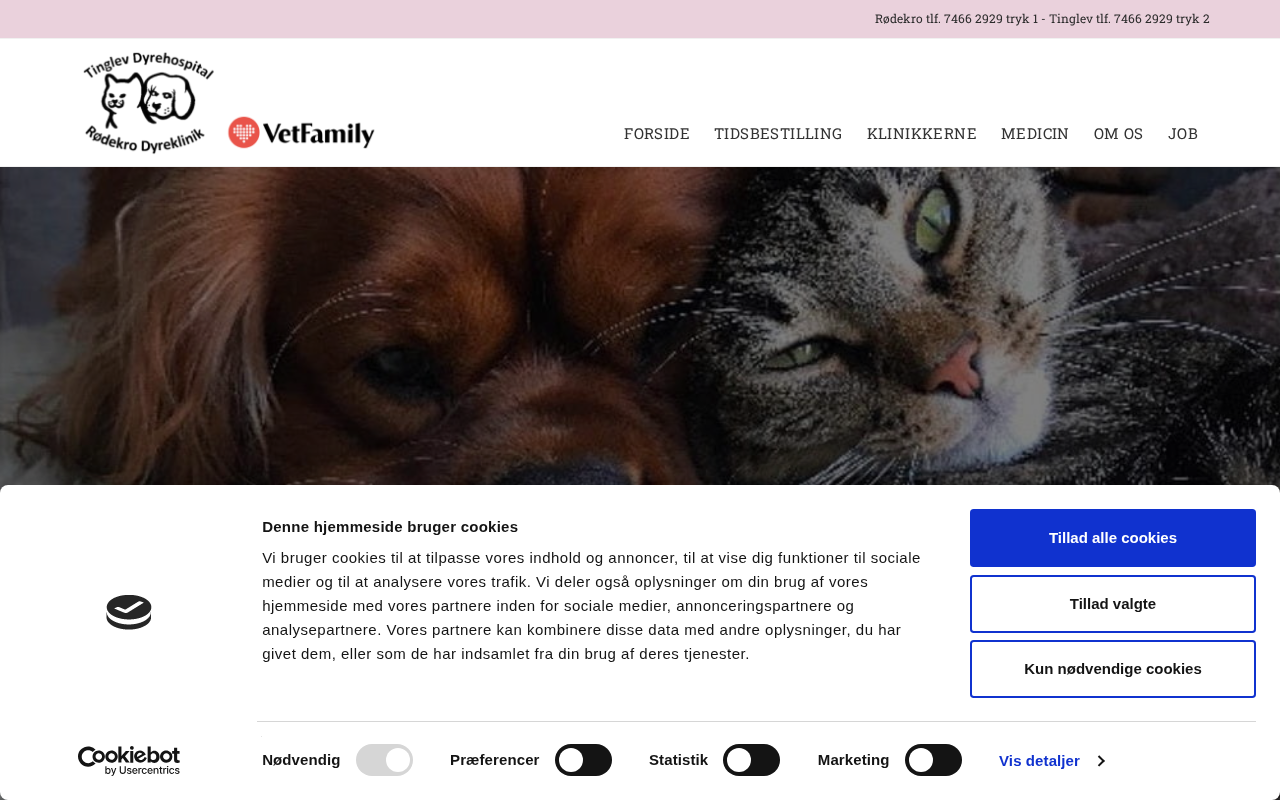Viewport: 1280px width, 800px height.
Task: Enable the Præferencer cookies switch
Action: tap(583, 760)
